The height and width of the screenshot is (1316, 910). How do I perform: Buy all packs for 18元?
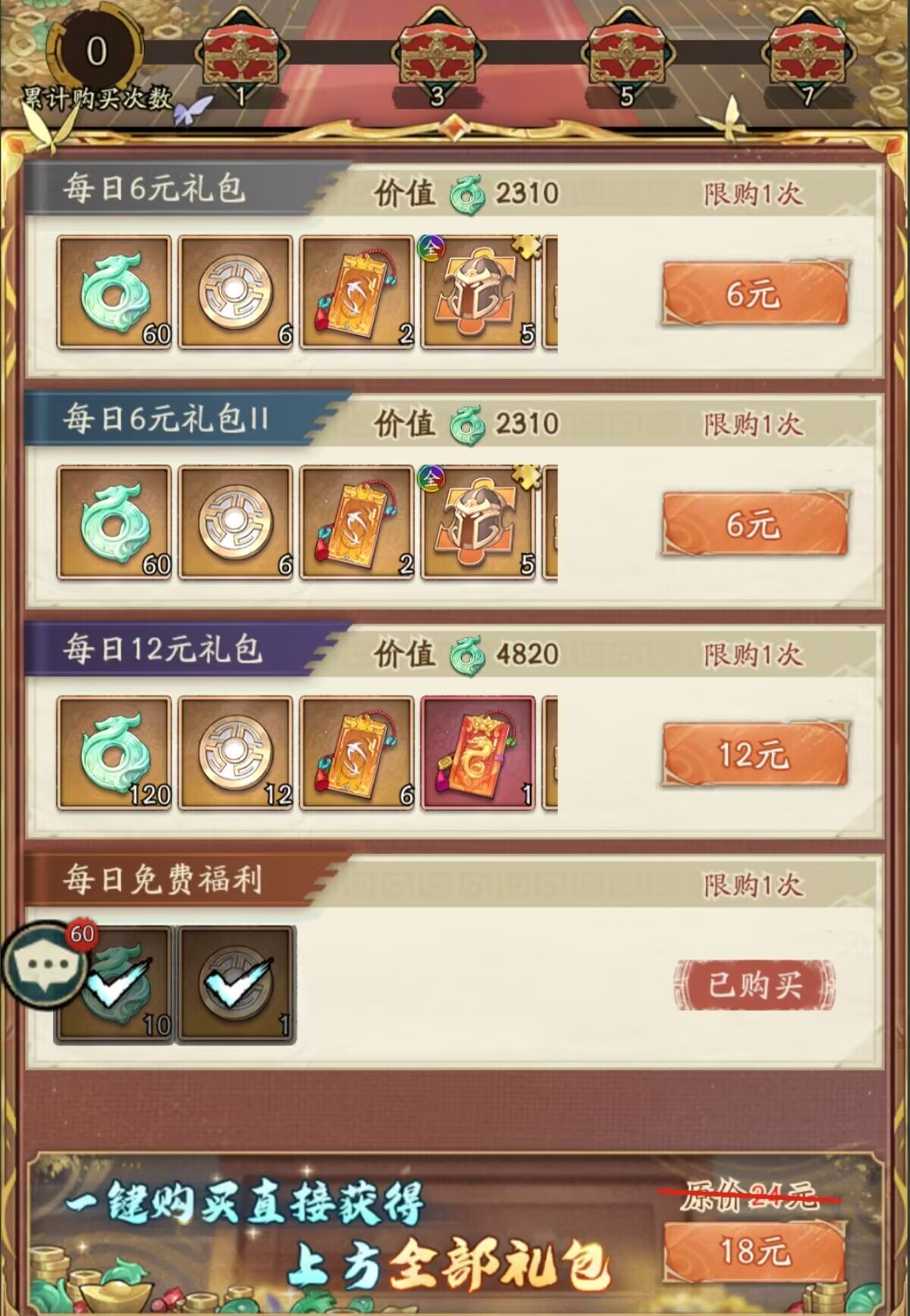point(755,1252)
